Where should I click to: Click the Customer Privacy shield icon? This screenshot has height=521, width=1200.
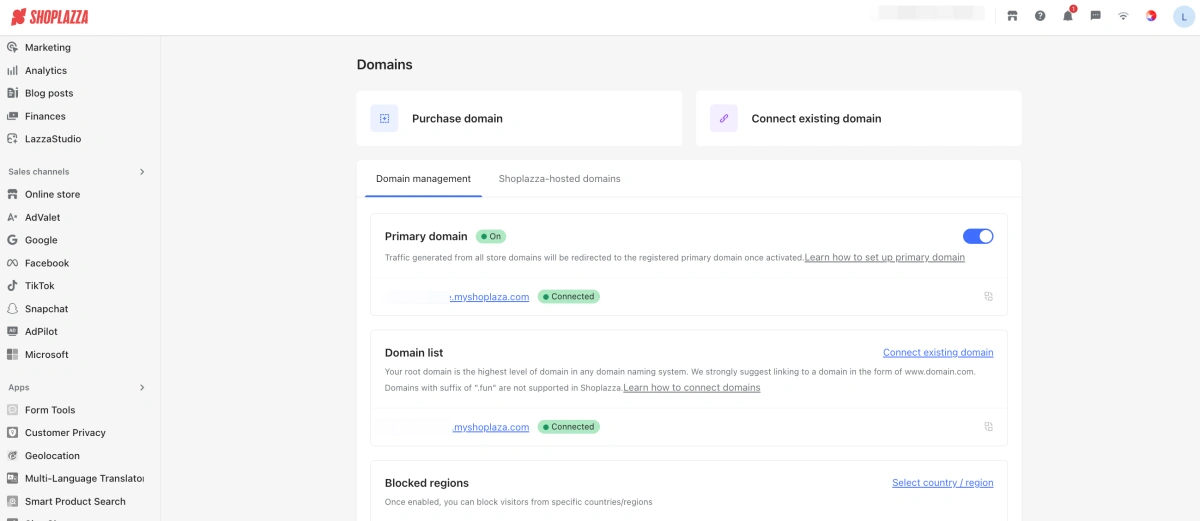13,433
